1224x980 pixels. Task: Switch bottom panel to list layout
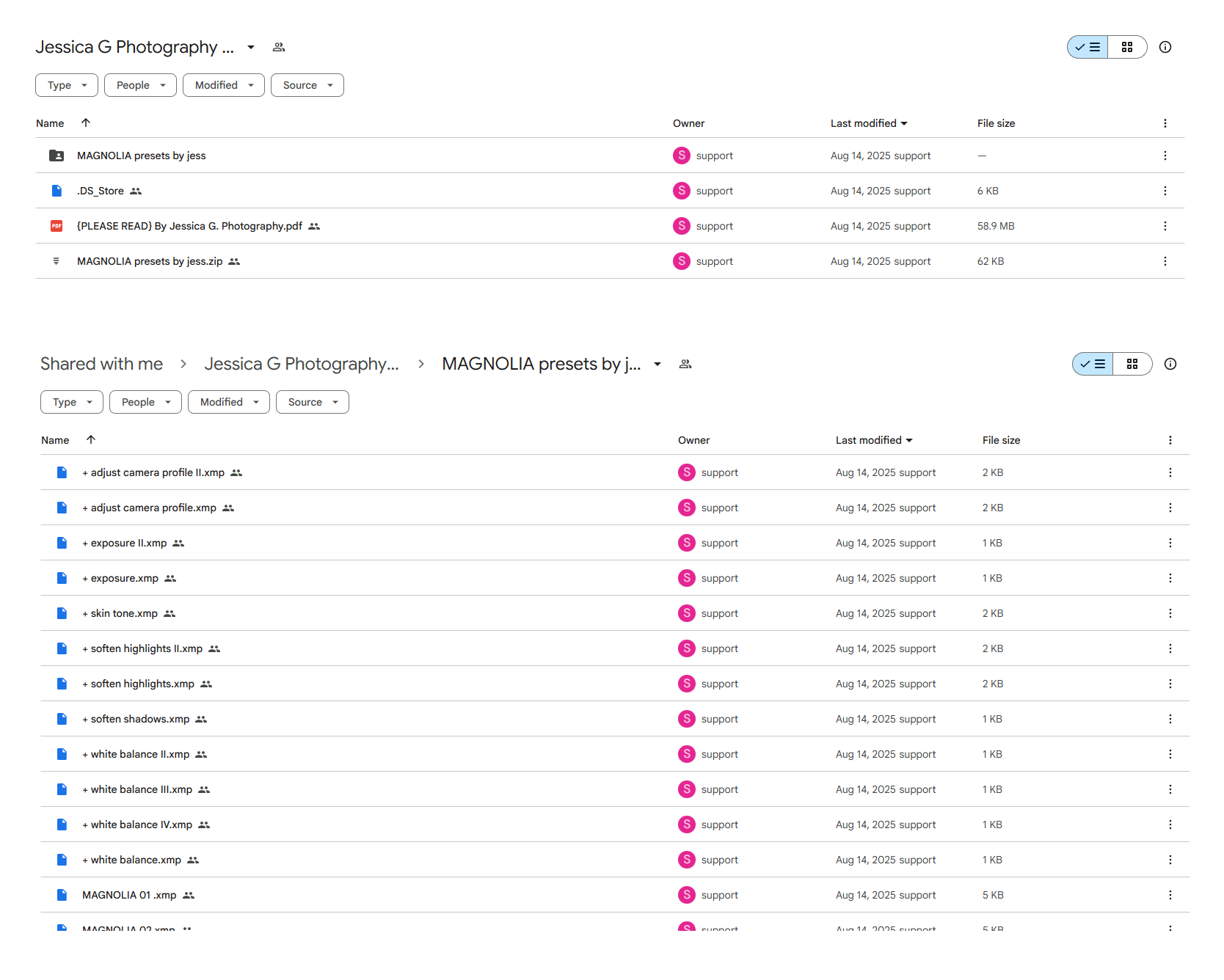[1093, 364]
